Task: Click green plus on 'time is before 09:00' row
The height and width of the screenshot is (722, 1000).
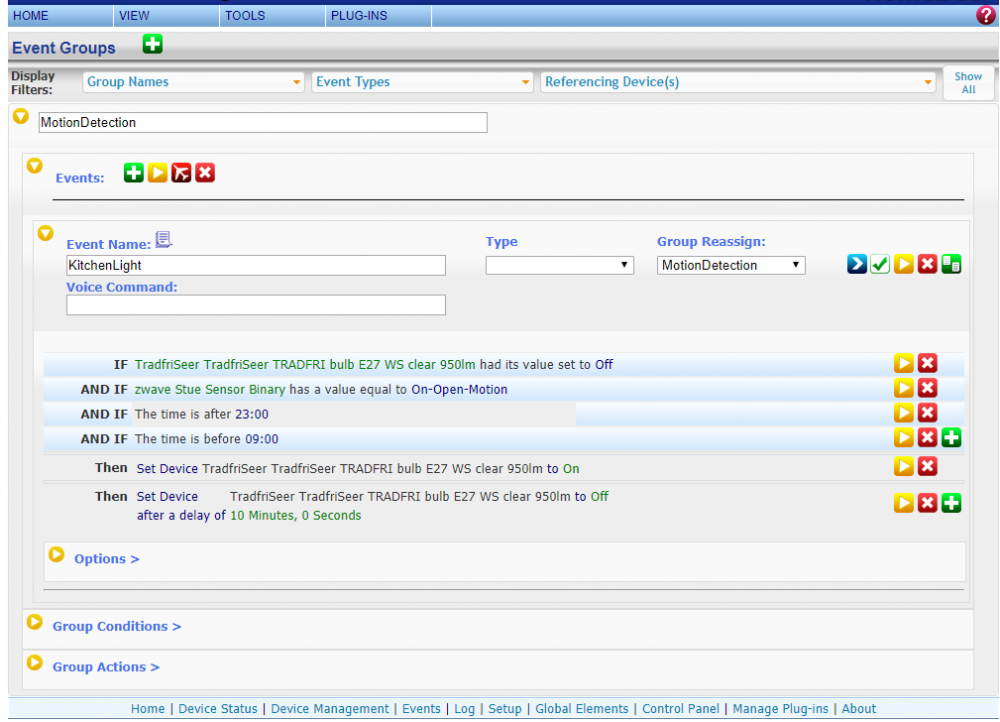Action: tap(951, 438)
